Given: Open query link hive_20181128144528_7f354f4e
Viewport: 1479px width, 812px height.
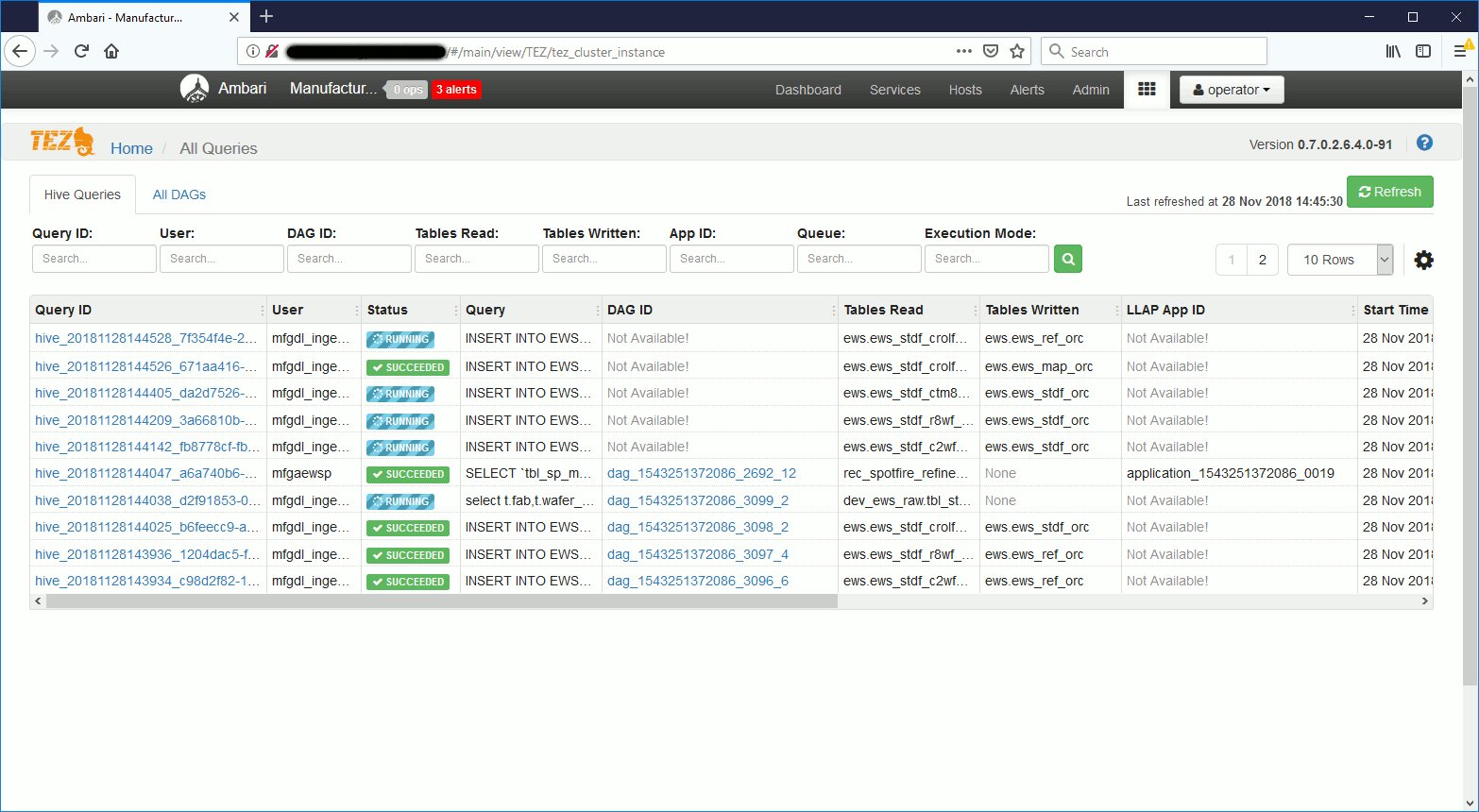Looking at the screenshot, I should pyautogui.click(x=145, y=338).
